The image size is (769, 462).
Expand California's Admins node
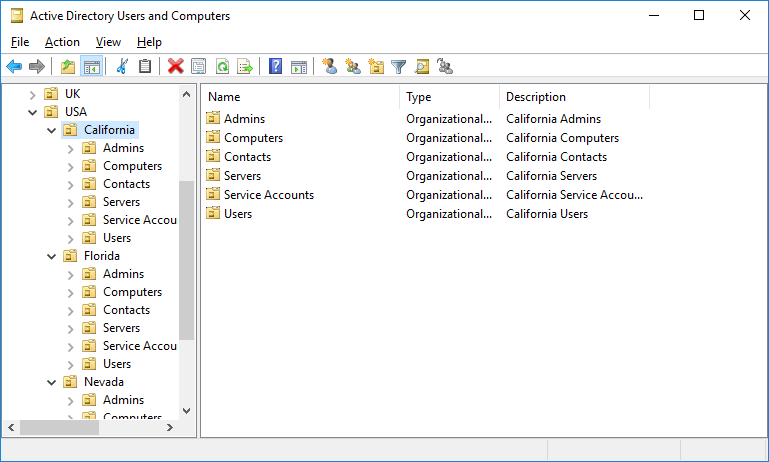[71, 149]
